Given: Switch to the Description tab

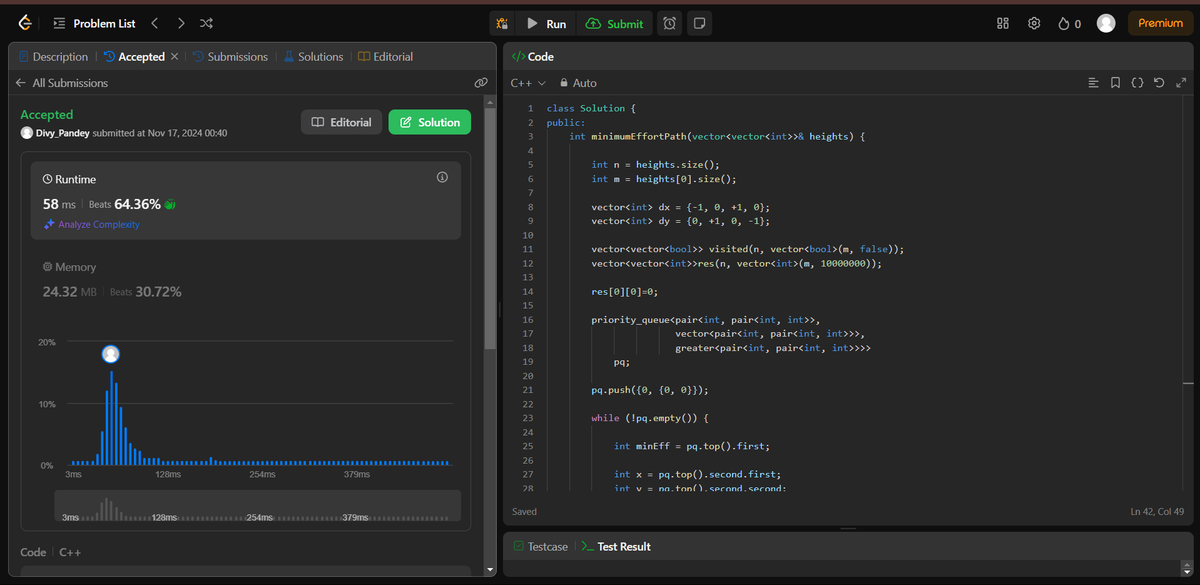Looking at the screenshot, I should (x=53, y=56).
